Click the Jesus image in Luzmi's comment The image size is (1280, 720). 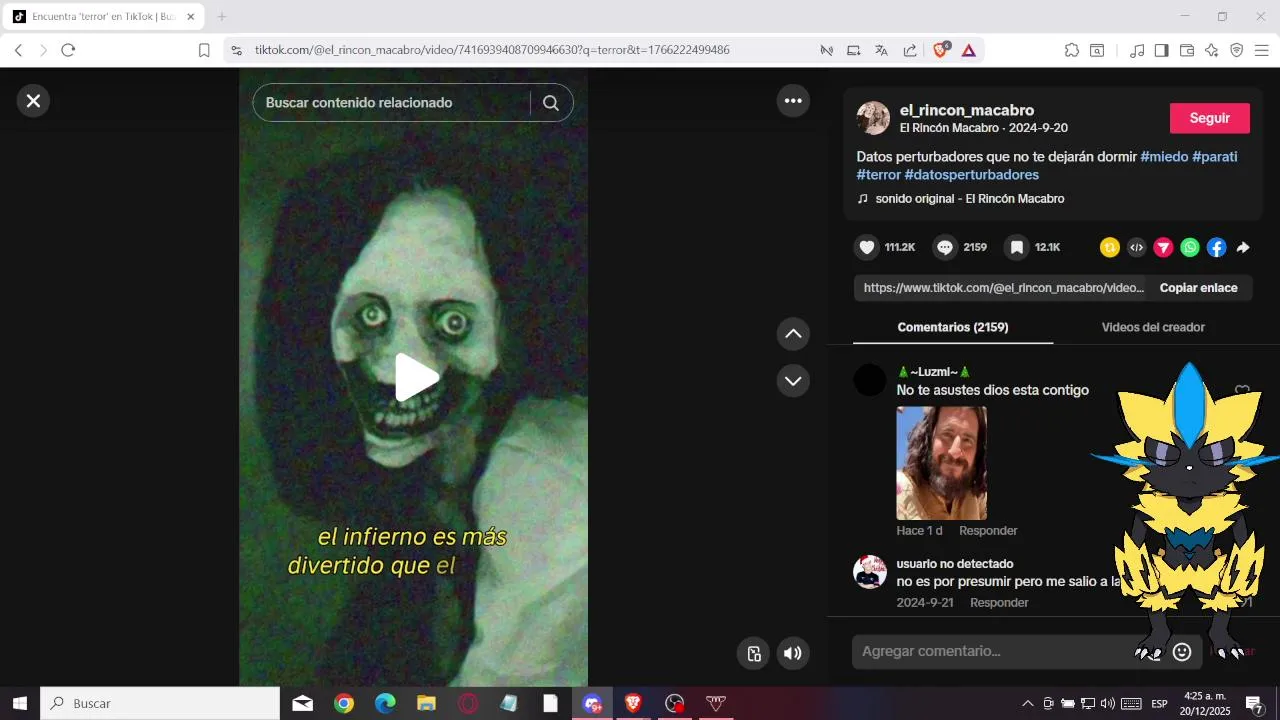[x=941, y=463]
